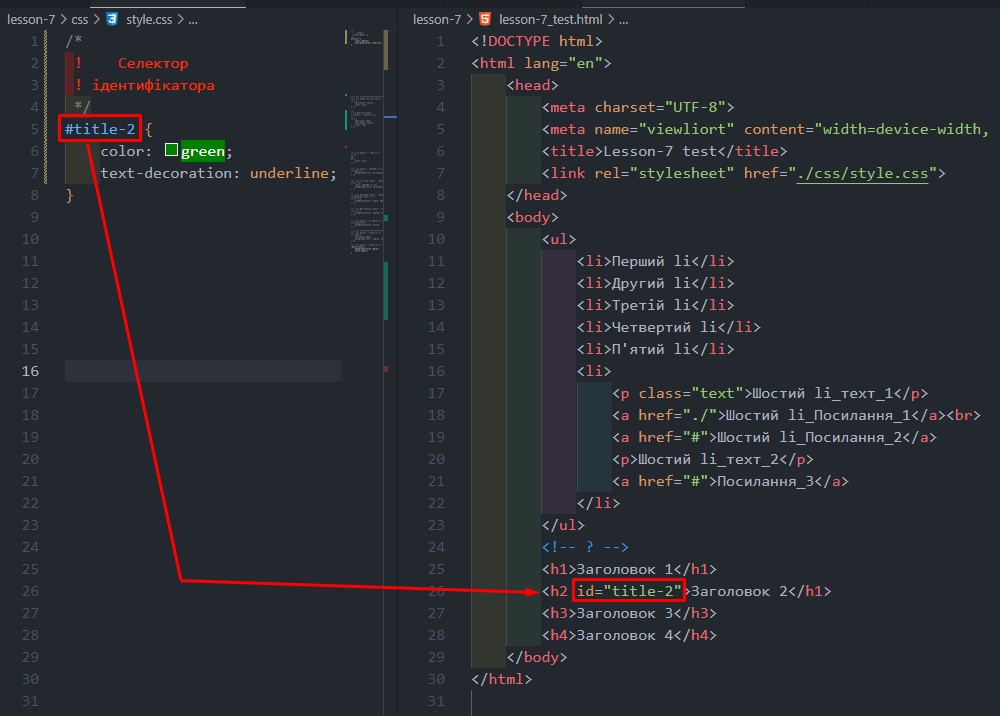Click the "Четвертий li" list item text
The image size is (1000, 716).
(664, 327)
